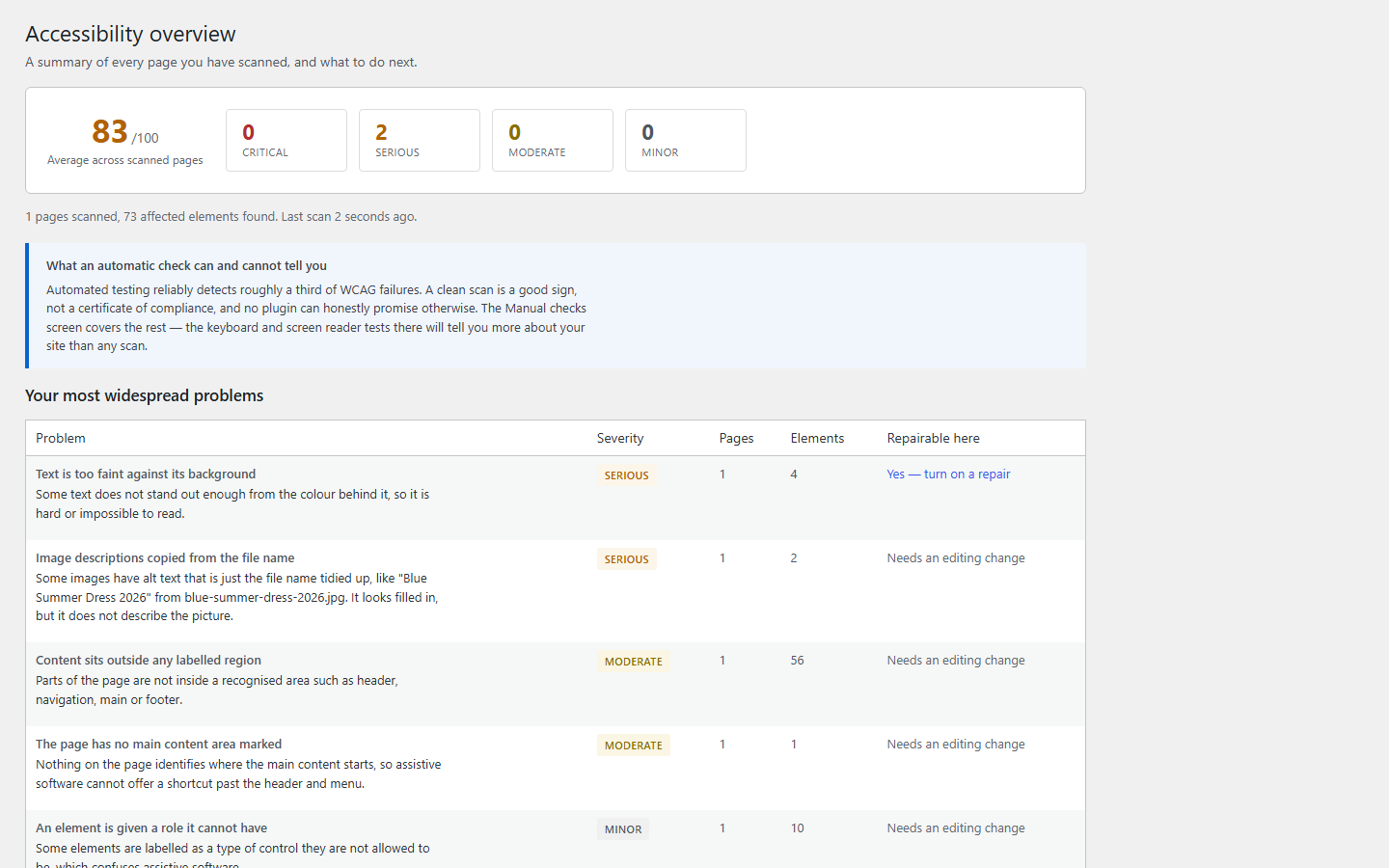Click the Accessibility overview heading
The width and height of the screenshot is (1389, 868).
click(130, 34)
